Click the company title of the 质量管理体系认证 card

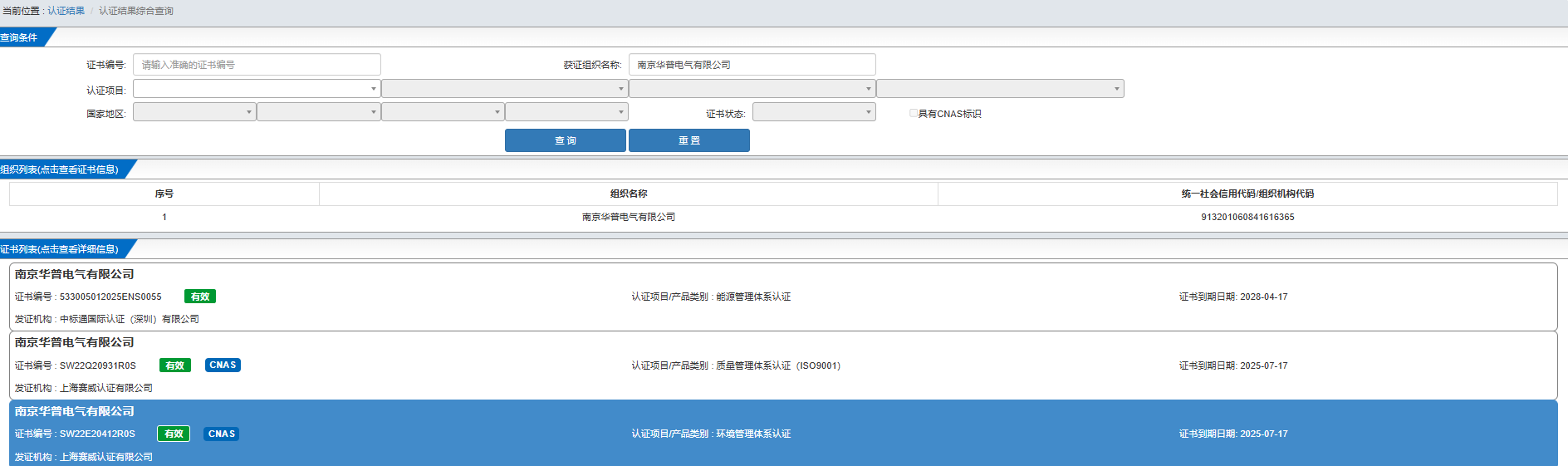[75, 342]
